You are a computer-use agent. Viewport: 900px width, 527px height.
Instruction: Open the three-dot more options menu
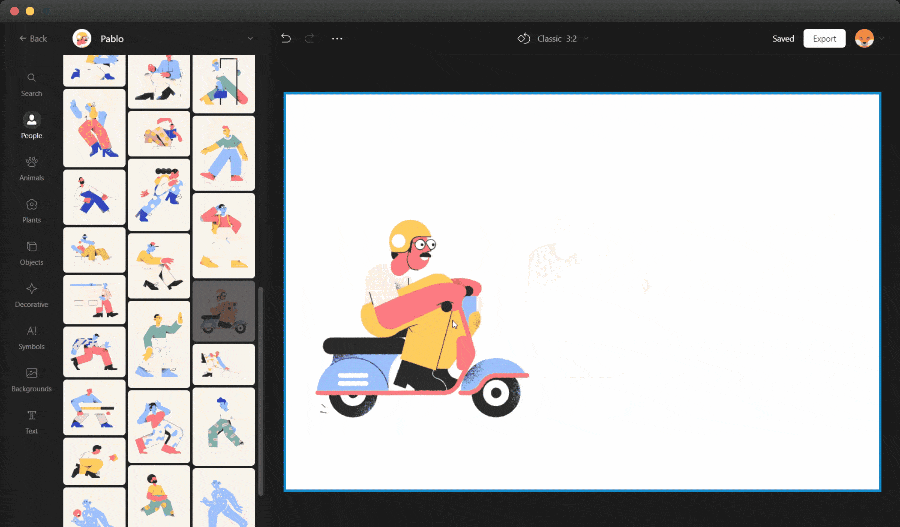click(337, 38)
